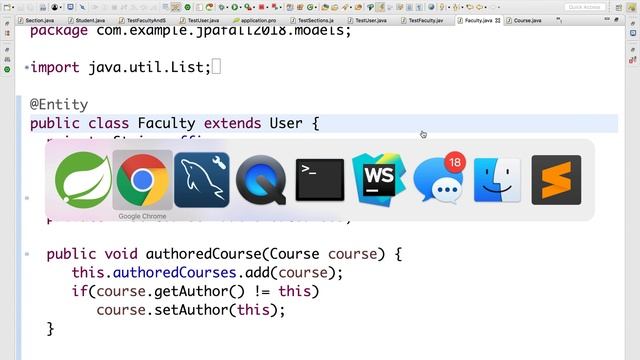The height and width of the screenshot is (360, 640).
Task: Switch to TestSections.ja editor tab
Action: click(313, 20)
